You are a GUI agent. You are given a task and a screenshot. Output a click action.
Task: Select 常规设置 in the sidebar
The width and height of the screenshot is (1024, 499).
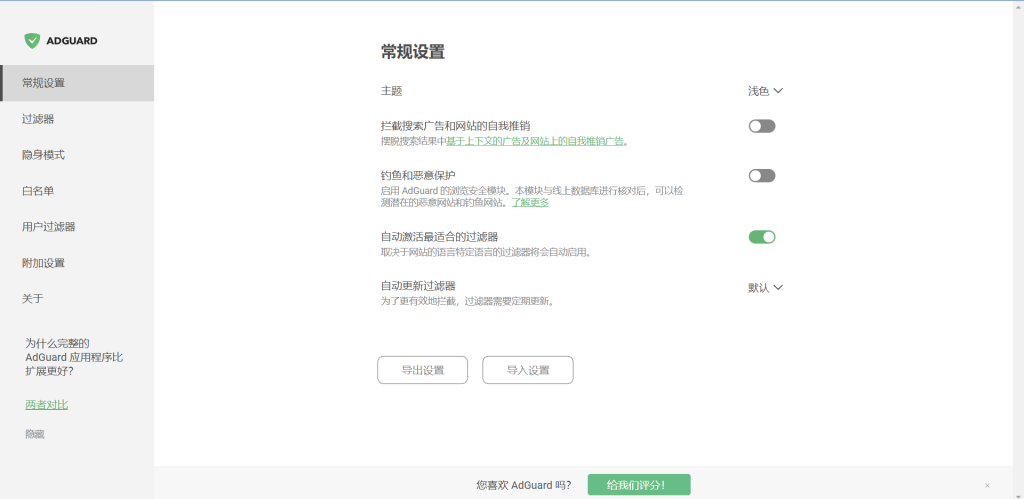pyautogui.click(x=77, y=83)
